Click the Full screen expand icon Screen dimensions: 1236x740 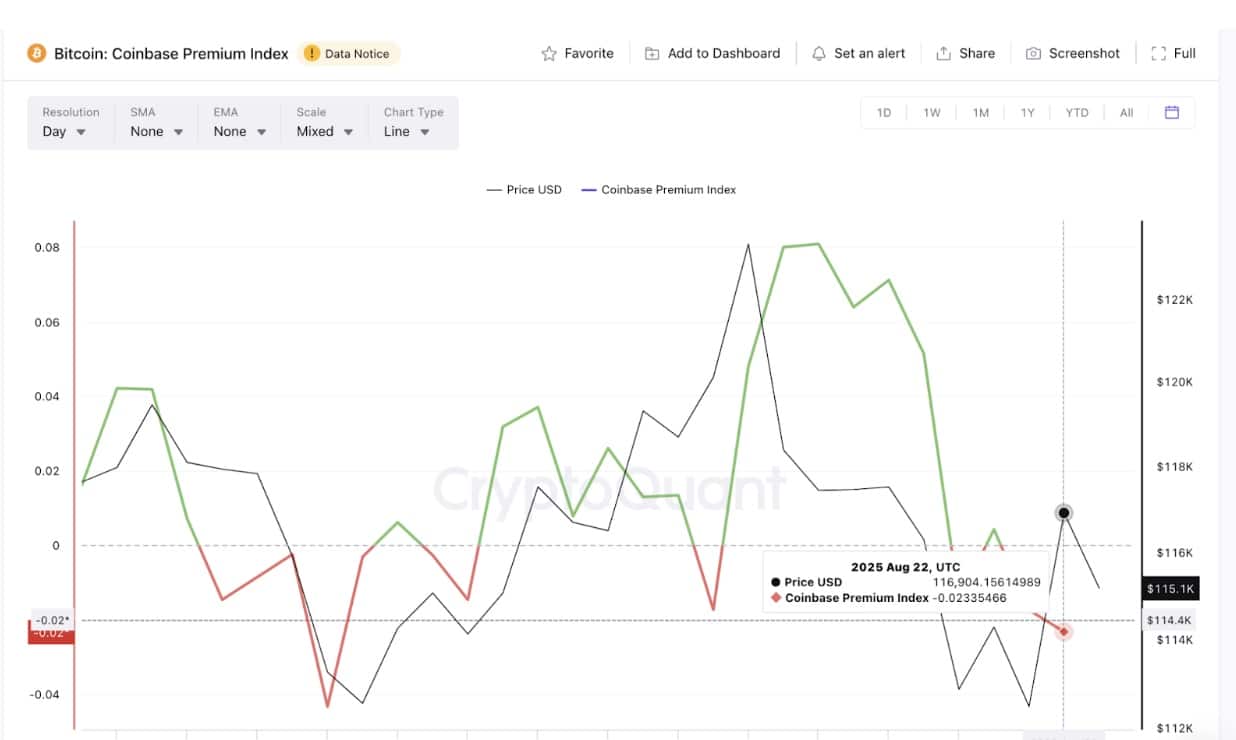(x=1159, y=54)
